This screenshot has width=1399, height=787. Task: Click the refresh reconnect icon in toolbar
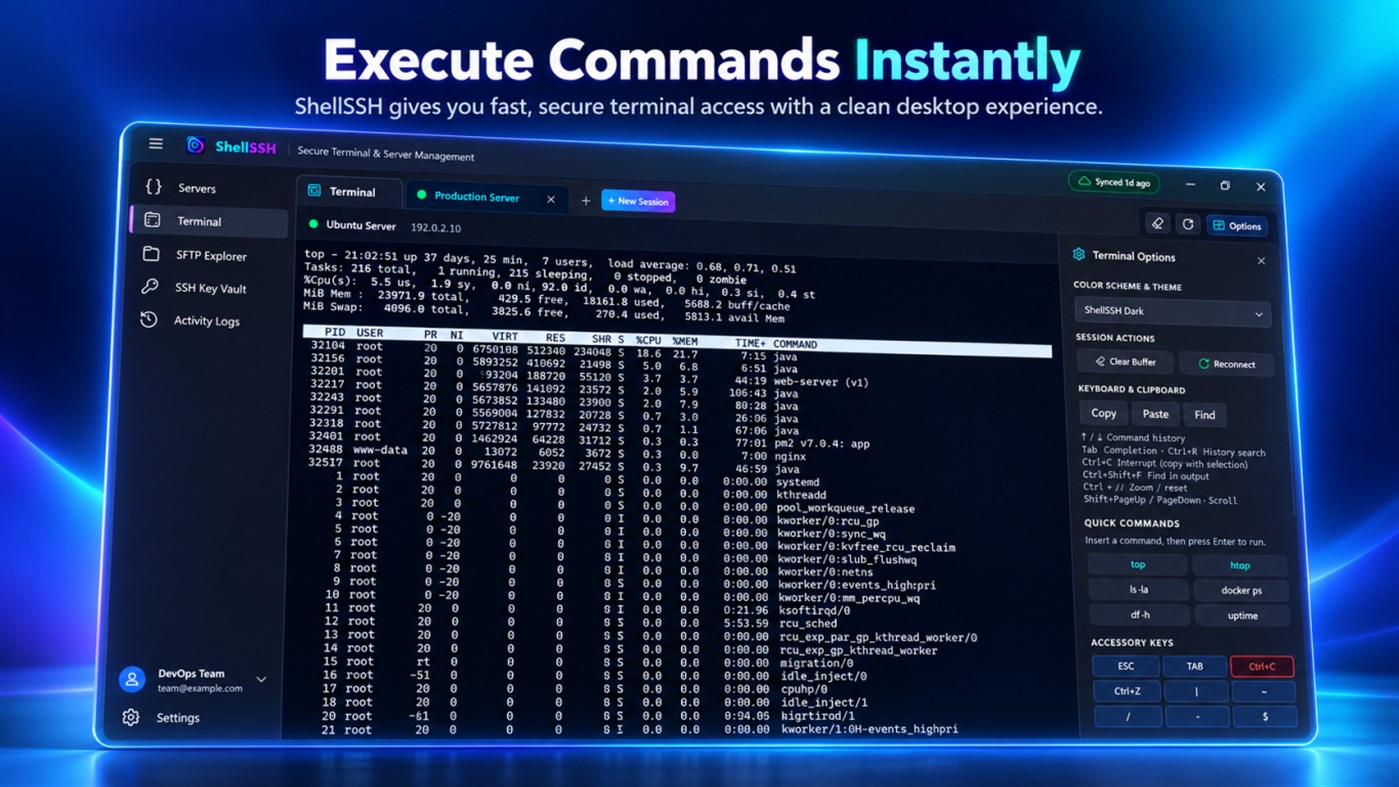click(x=1188, y=224)
